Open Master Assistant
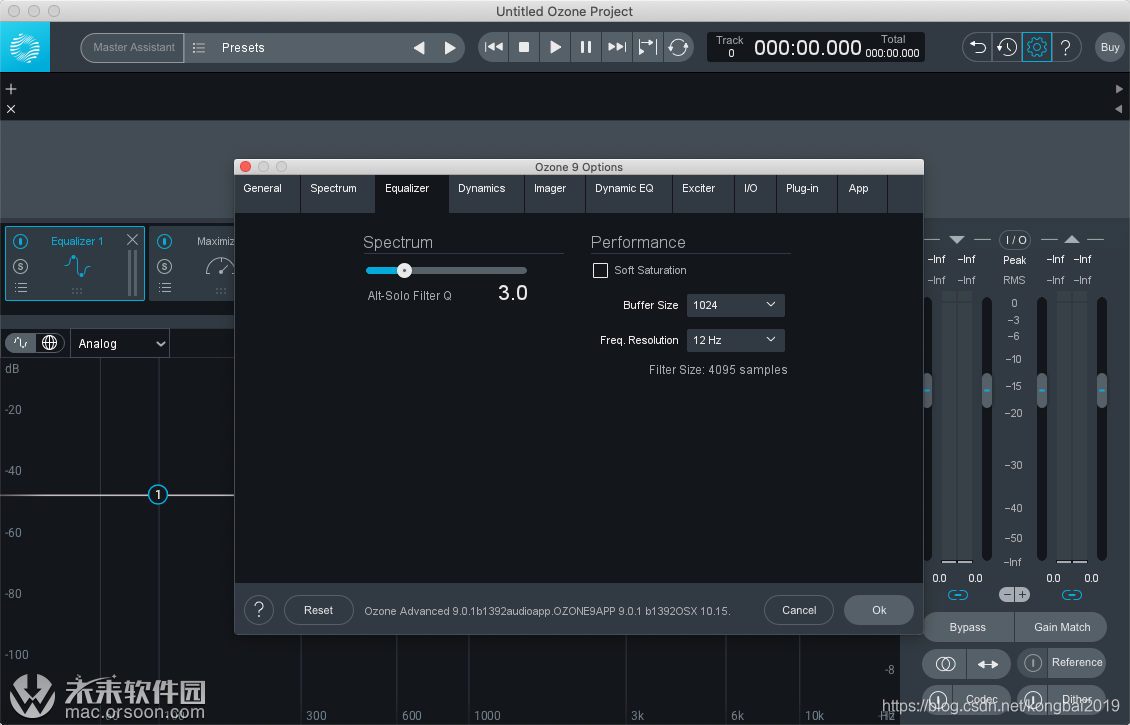The height and width of the screenshot is (725, 1130). (133, 48)
